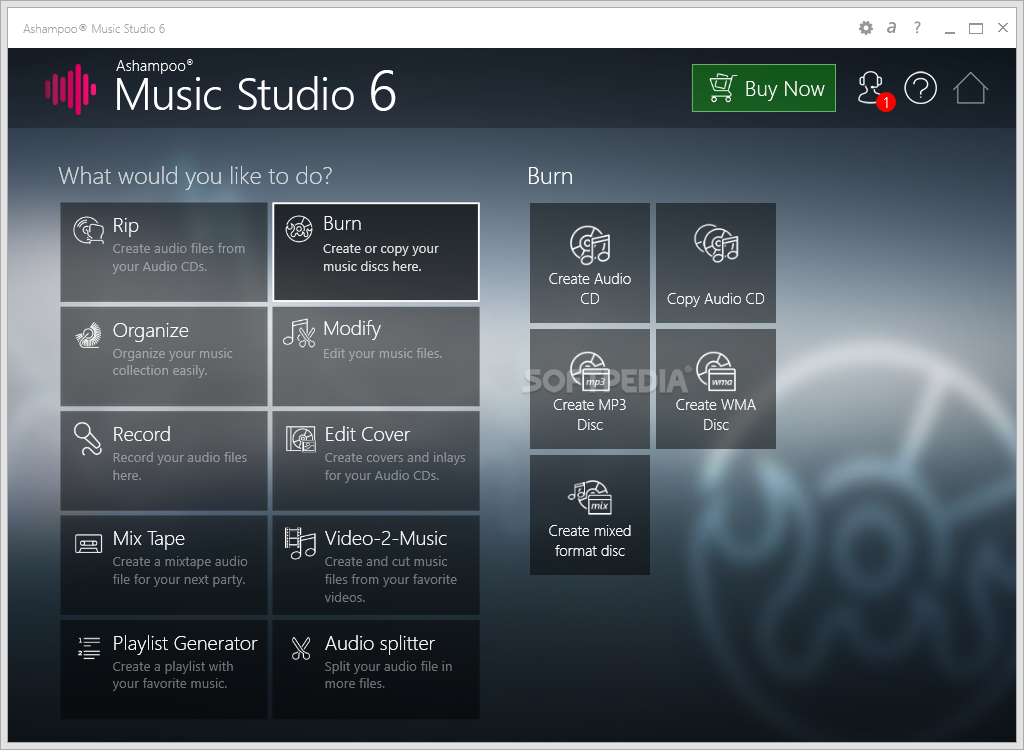The width and height of the screenshot is (1024, 750).
Task: Click the Mix Tape title text
Action: pos(149,538)
